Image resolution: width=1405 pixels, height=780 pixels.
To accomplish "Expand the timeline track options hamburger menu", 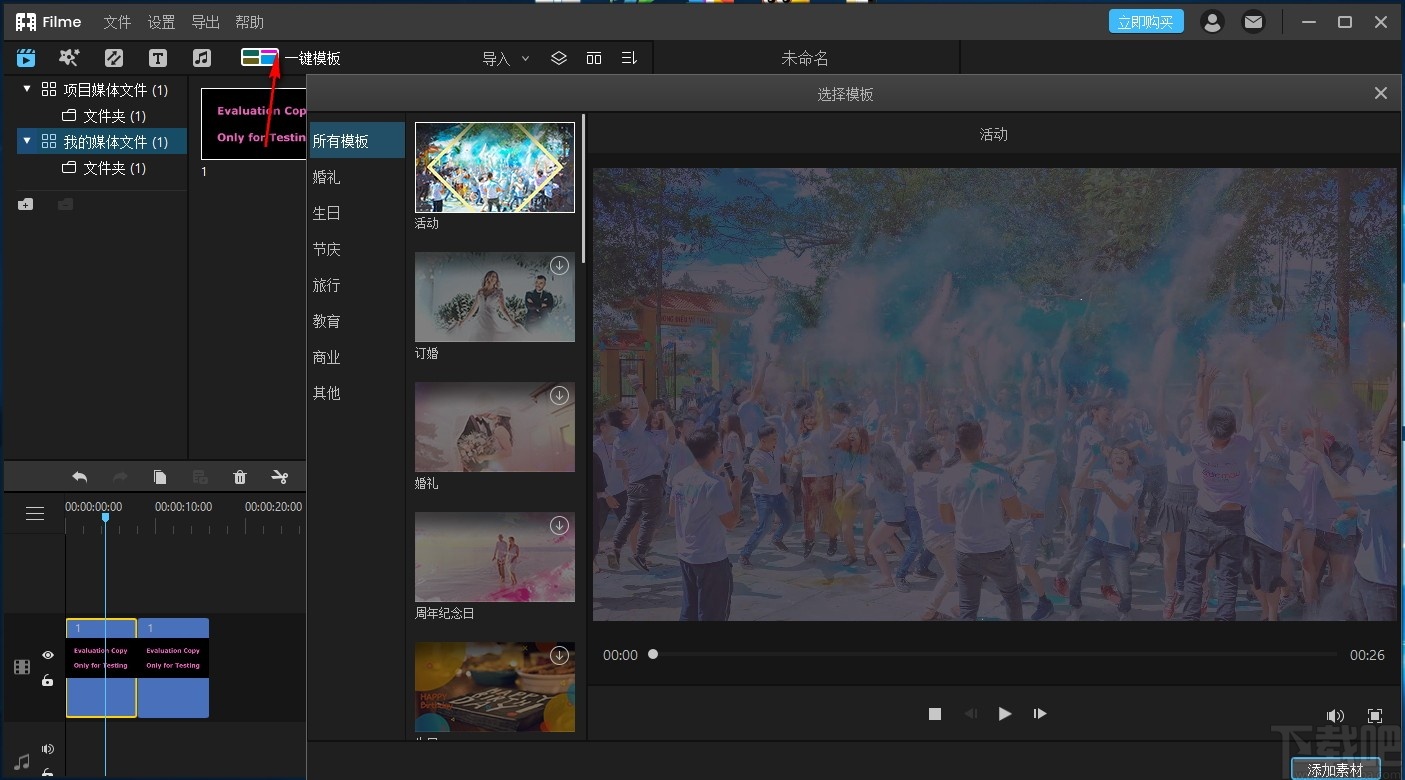I will (x=35, y=513).
